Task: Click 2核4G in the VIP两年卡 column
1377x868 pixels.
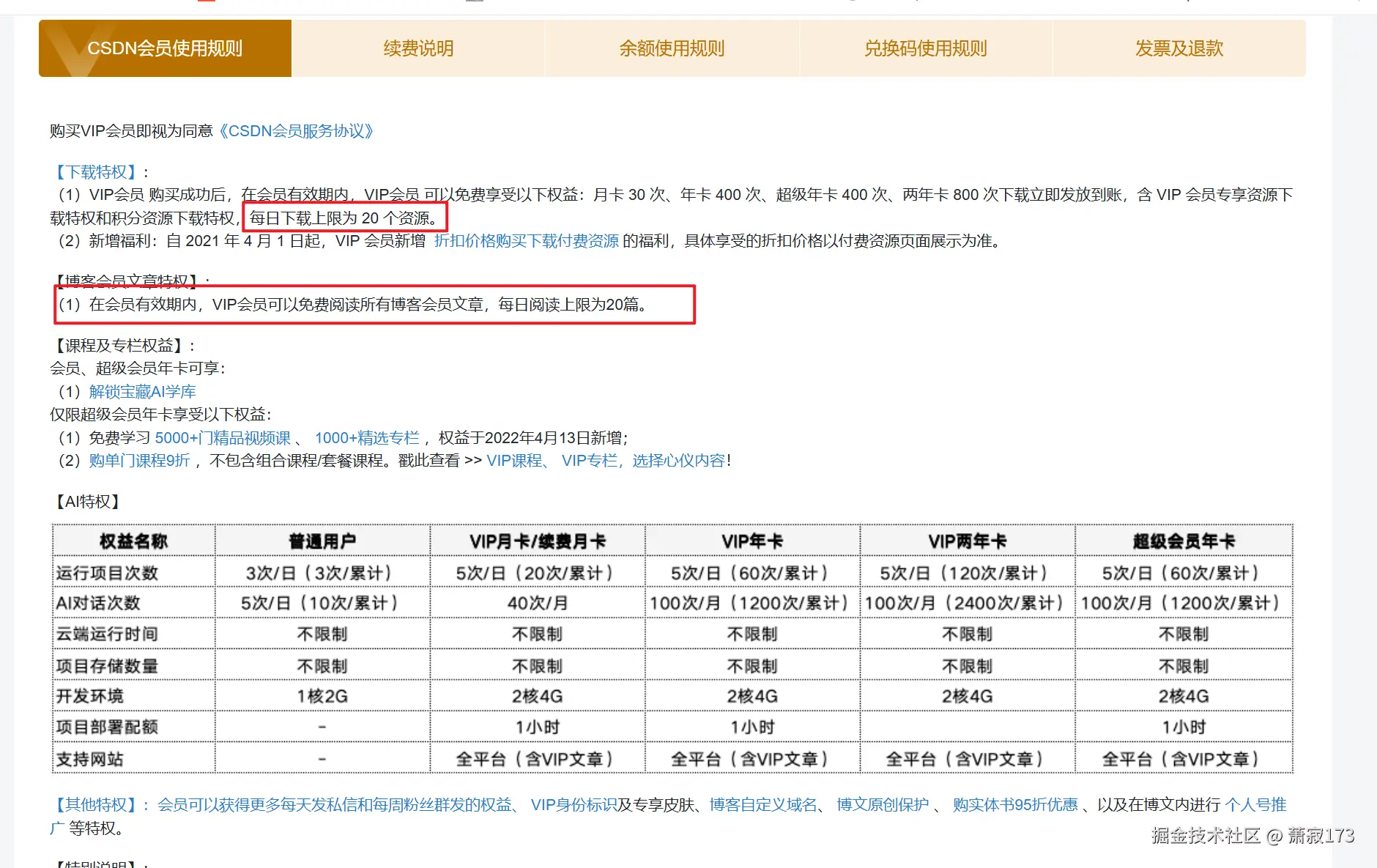Action: point(968,696)
